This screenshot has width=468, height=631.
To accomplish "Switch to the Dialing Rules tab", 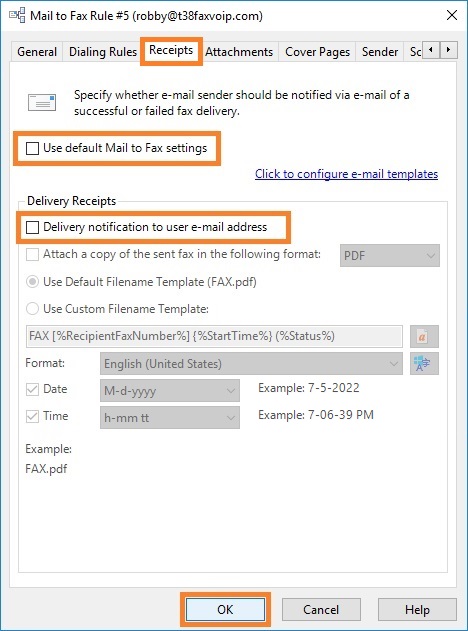I will click(103, 52).
